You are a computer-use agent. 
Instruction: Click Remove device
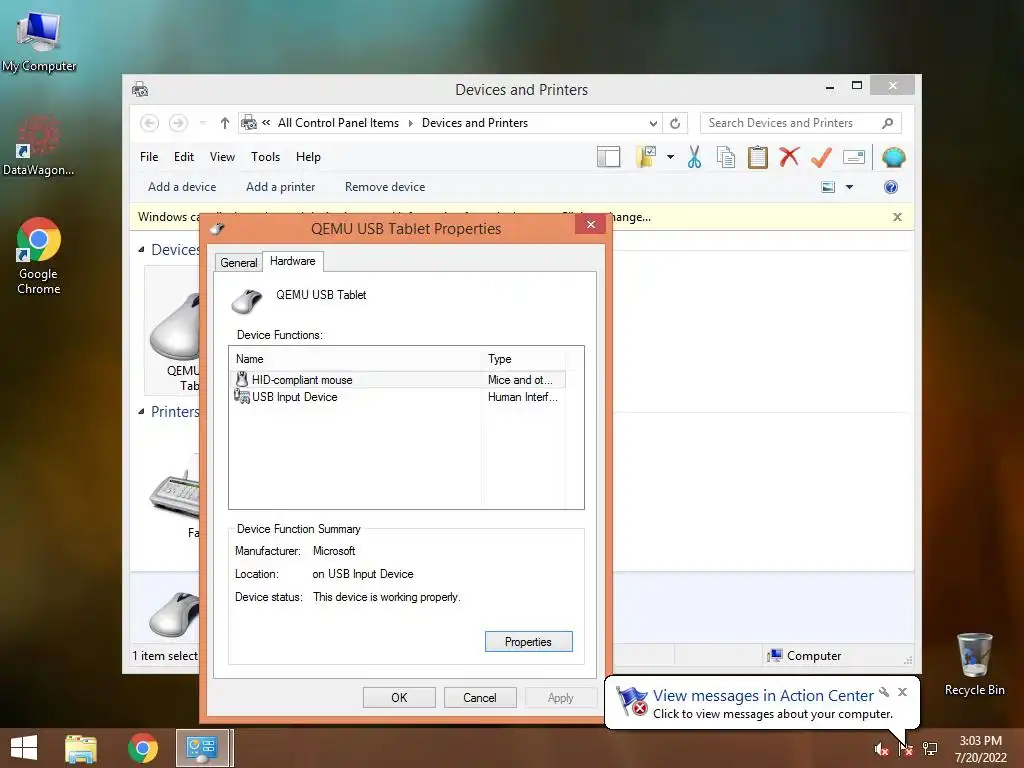click(385, 187)
